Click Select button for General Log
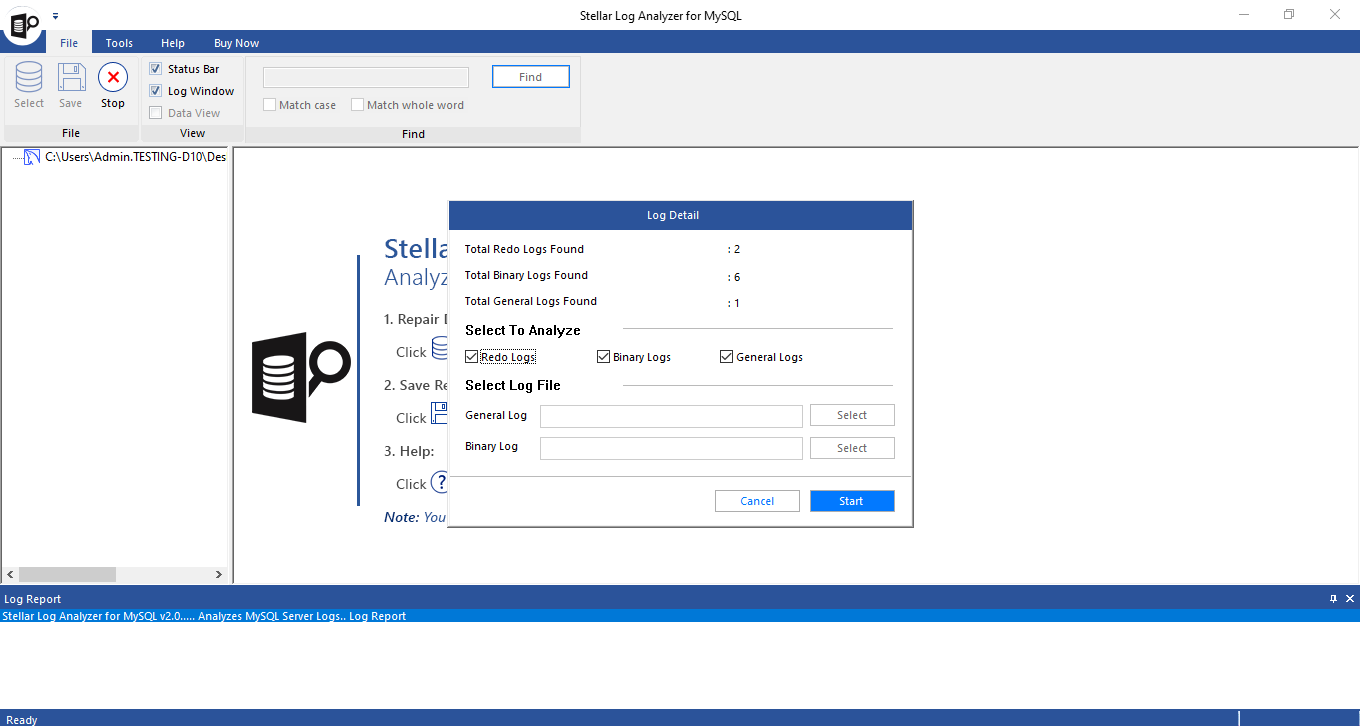The height and width of the screenshot is (726, 1360). (x=852, y=415)
